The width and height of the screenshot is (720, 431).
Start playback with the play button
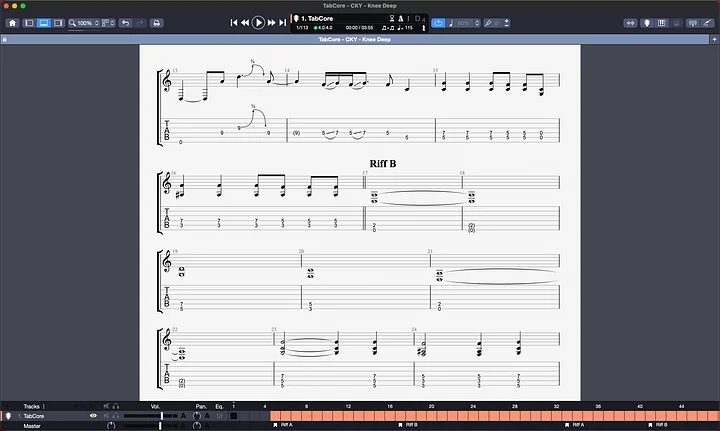[x=258, y=22]
